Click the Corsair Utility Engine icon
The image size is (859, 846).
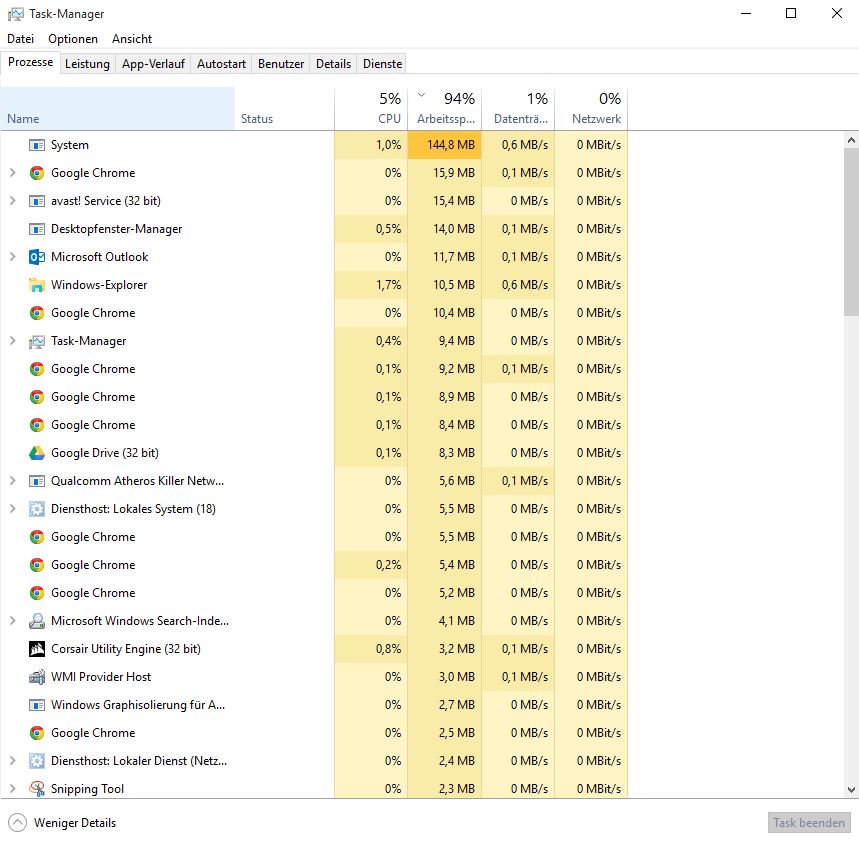[x=37, y=649]
